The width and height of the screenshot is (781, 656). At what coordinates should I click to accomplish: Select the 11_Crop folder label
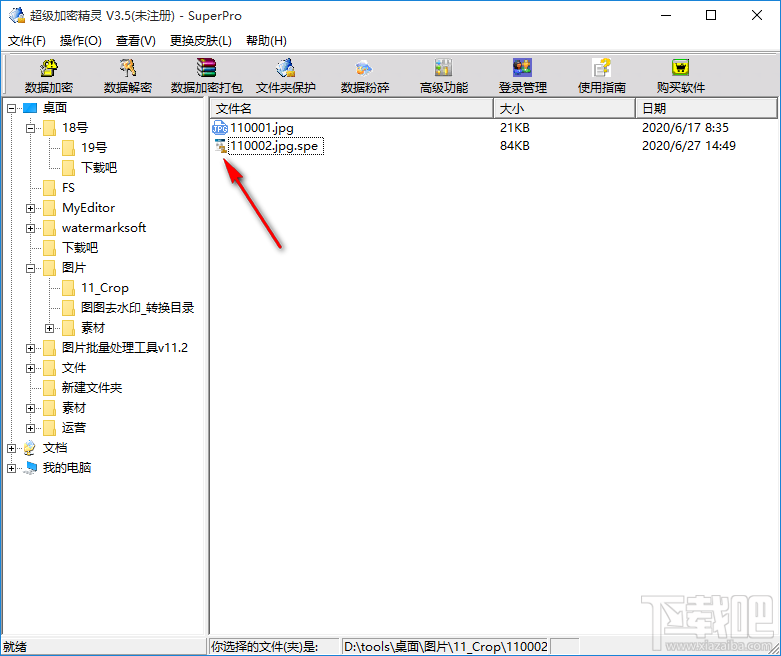click(105, 288)
